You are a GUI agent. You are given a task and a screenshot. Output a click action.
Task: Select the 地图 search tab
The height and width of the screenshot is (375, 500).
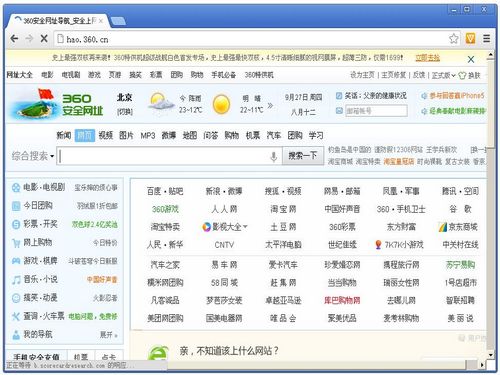[190, 135]
